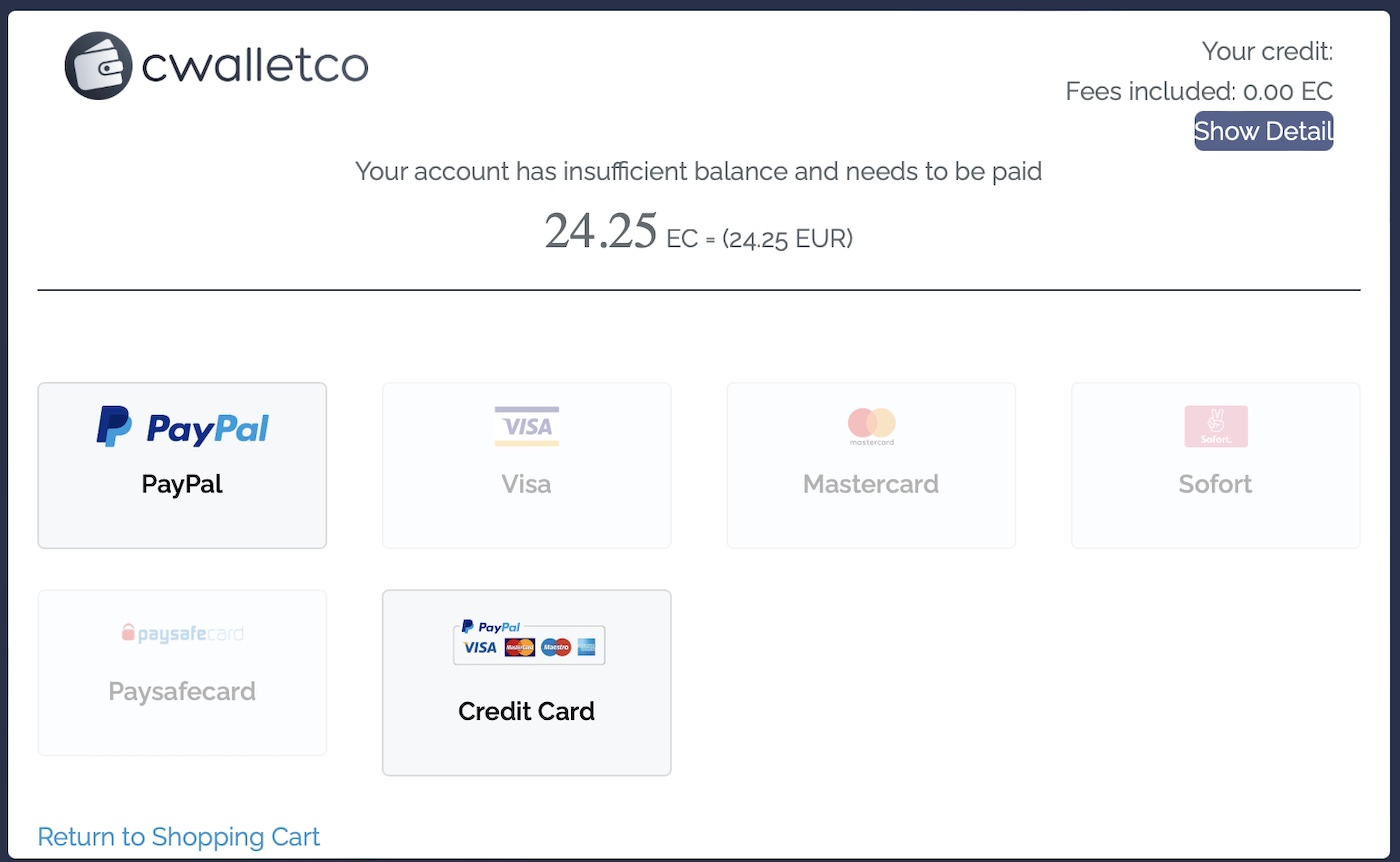Click the Maestro icon in Credit Card tile
This screenshot has height=862, width=1400.
pos(555,648)
